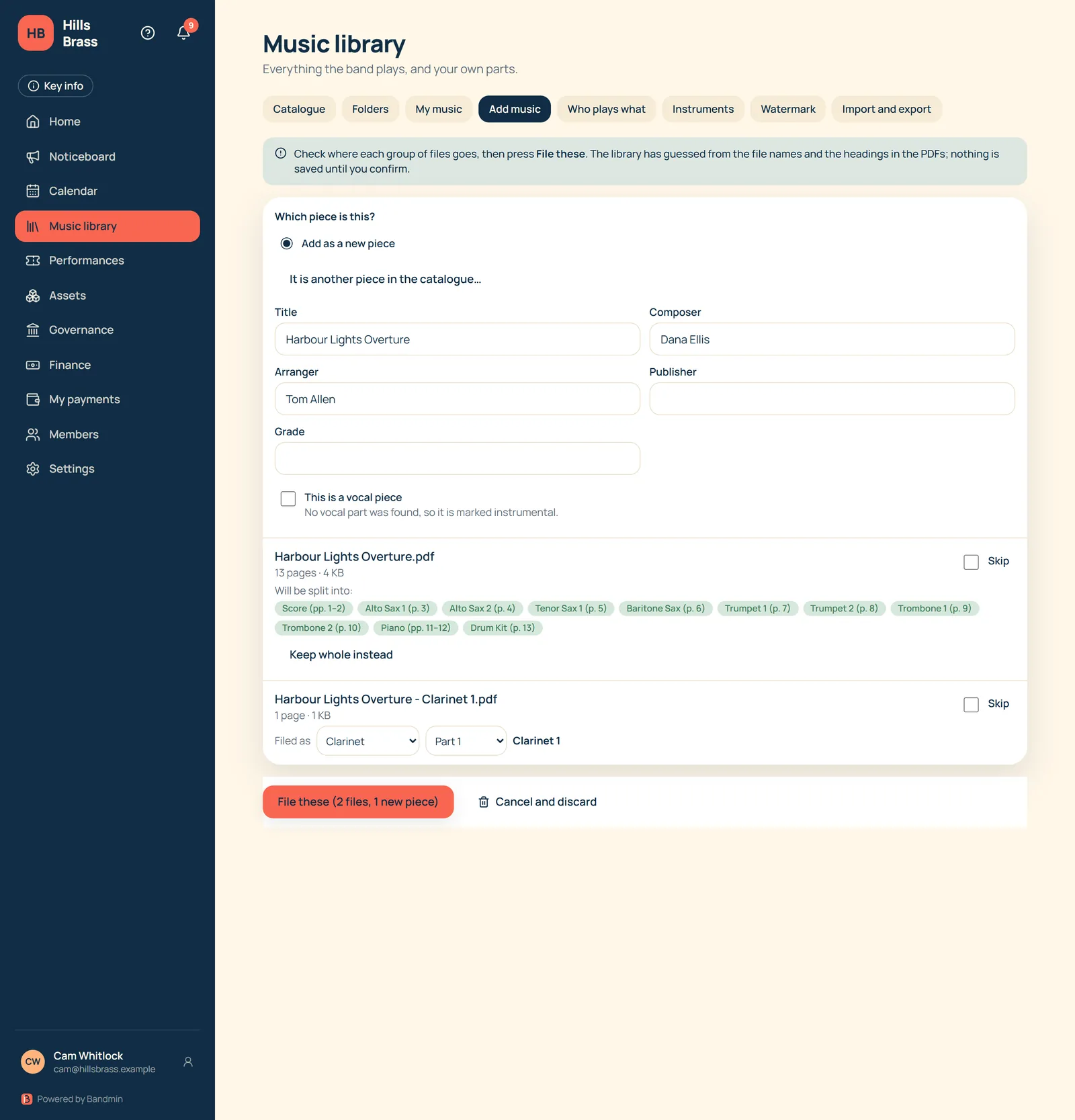Click Cancel and discard
The image size is (1075, 1120).
(x=537, y=802)
